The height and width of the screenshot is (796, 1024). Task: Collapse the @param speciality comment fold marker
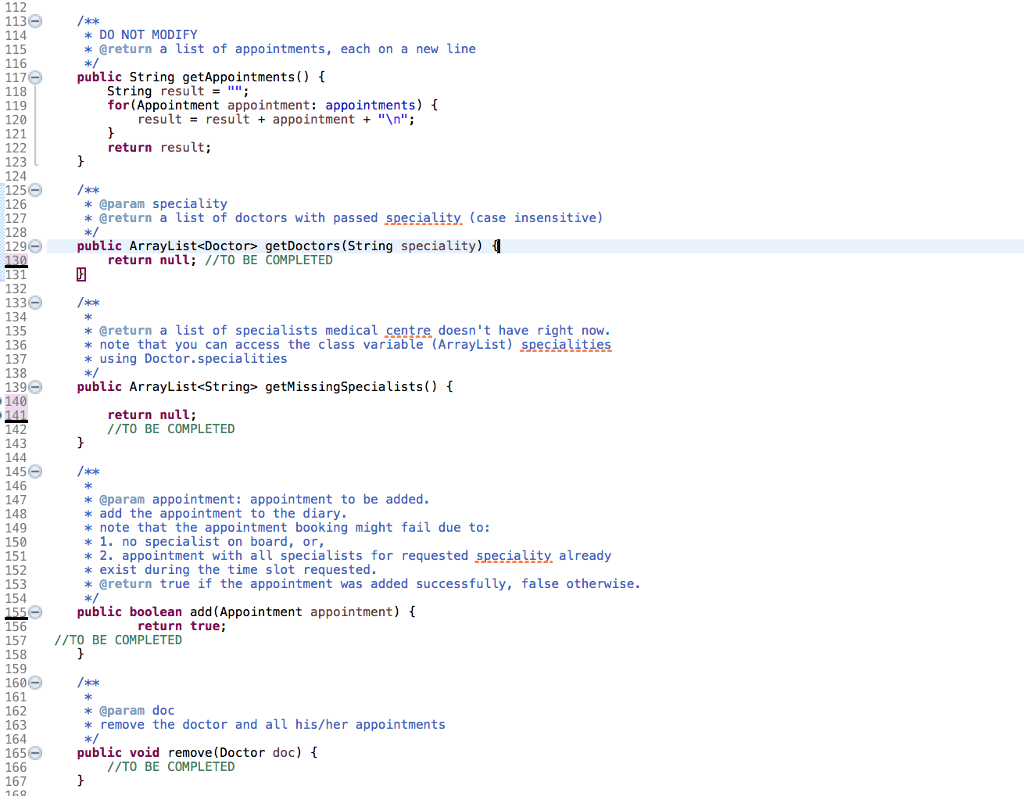click(35, 189)
